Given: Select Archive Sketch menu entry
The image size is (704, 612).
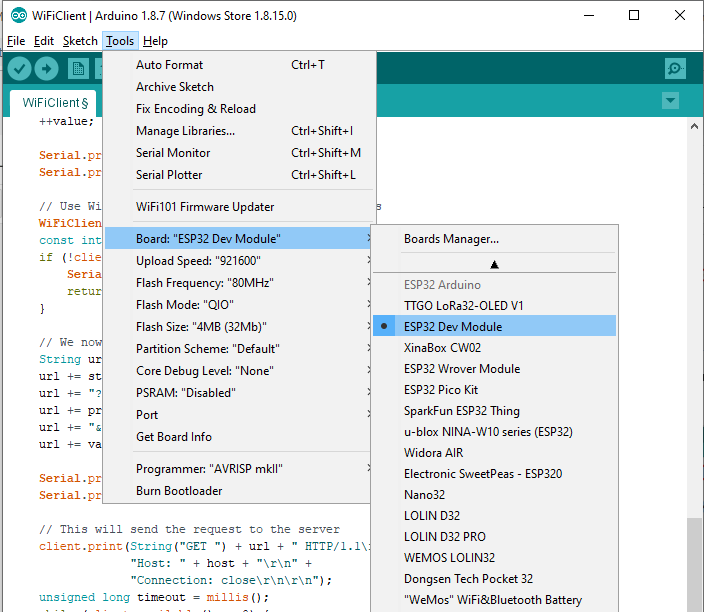Looking at the screenshot, I should point(239,87).
